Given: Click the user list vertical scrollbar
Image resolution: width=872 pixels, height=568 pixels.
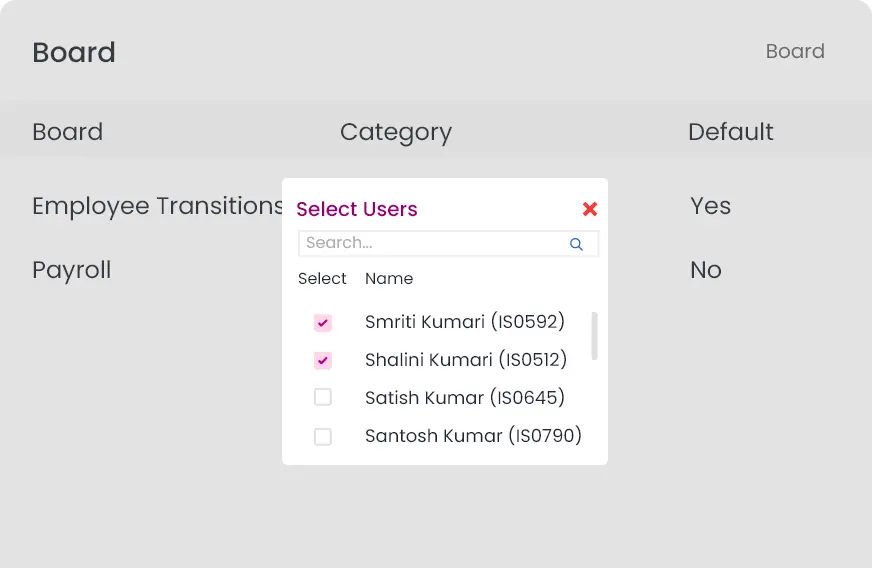Looking at the screenshot, I should pyautogui.click(x=595, y=336).
